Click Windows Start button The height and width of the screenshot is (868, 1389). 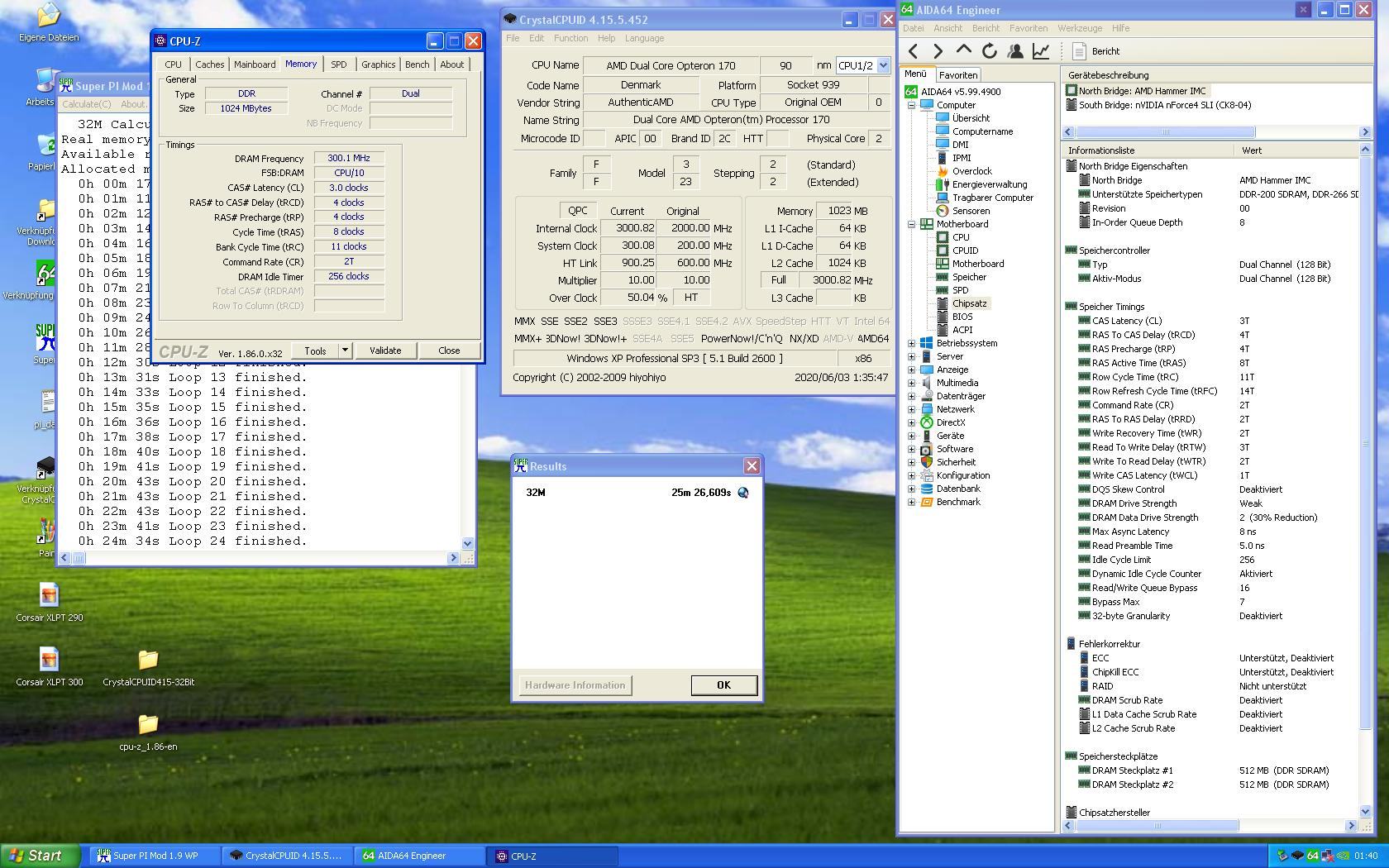pos(41,856)
